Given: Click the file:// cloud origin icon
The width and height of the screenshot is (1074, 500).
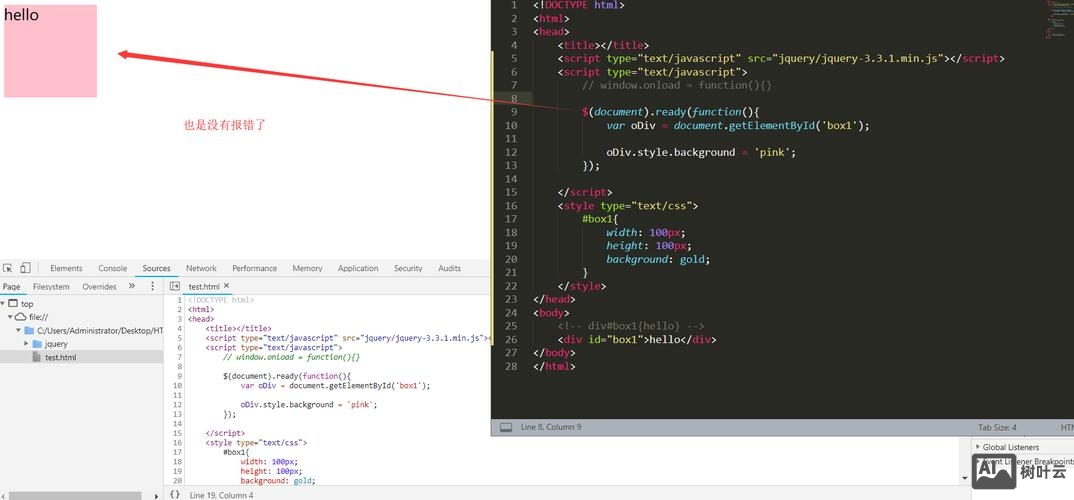Looking at the screenshot, I should click(x=20, y=317).
